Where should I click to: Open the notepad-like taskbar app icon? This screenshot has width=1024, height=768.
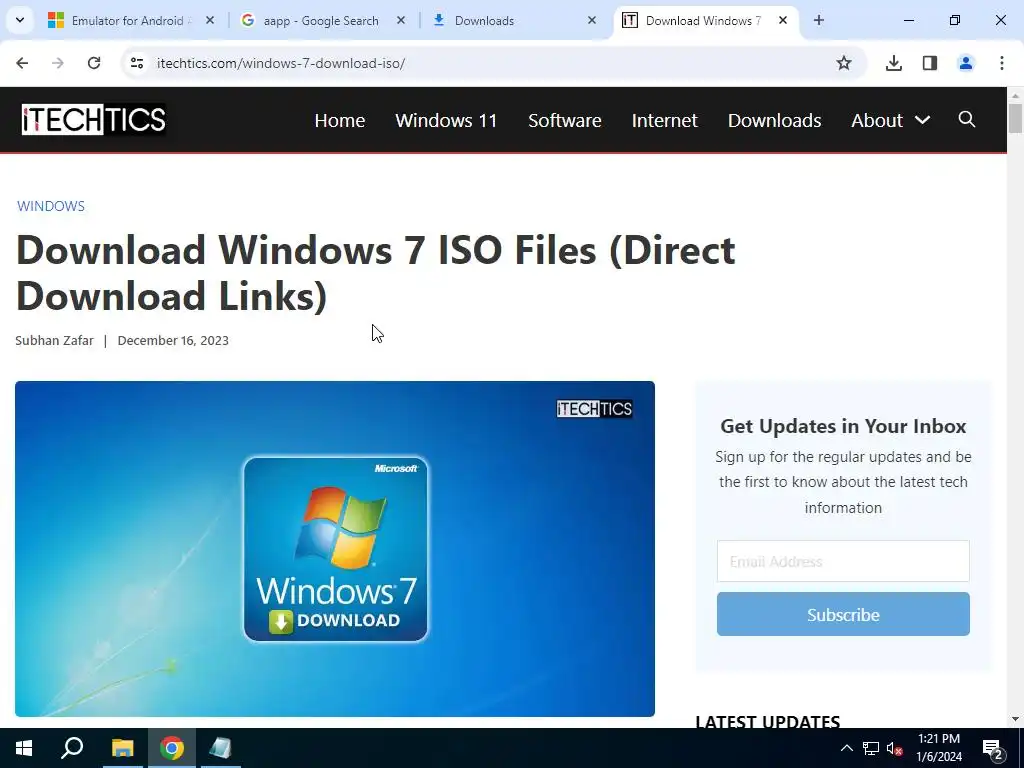[x=221, y=748]
